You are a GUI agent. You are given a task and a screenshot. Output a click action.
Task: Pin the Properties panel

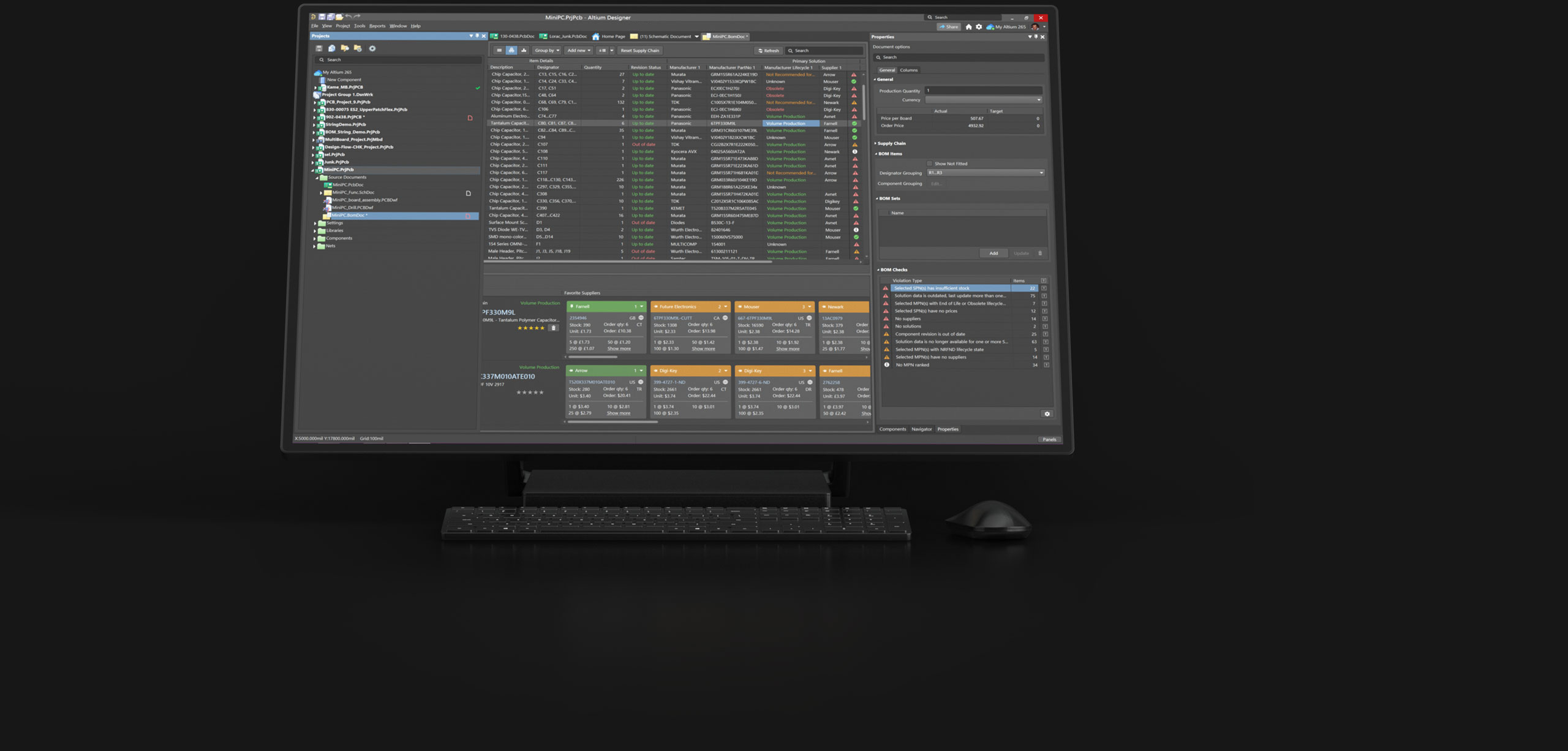[1036, 37]
